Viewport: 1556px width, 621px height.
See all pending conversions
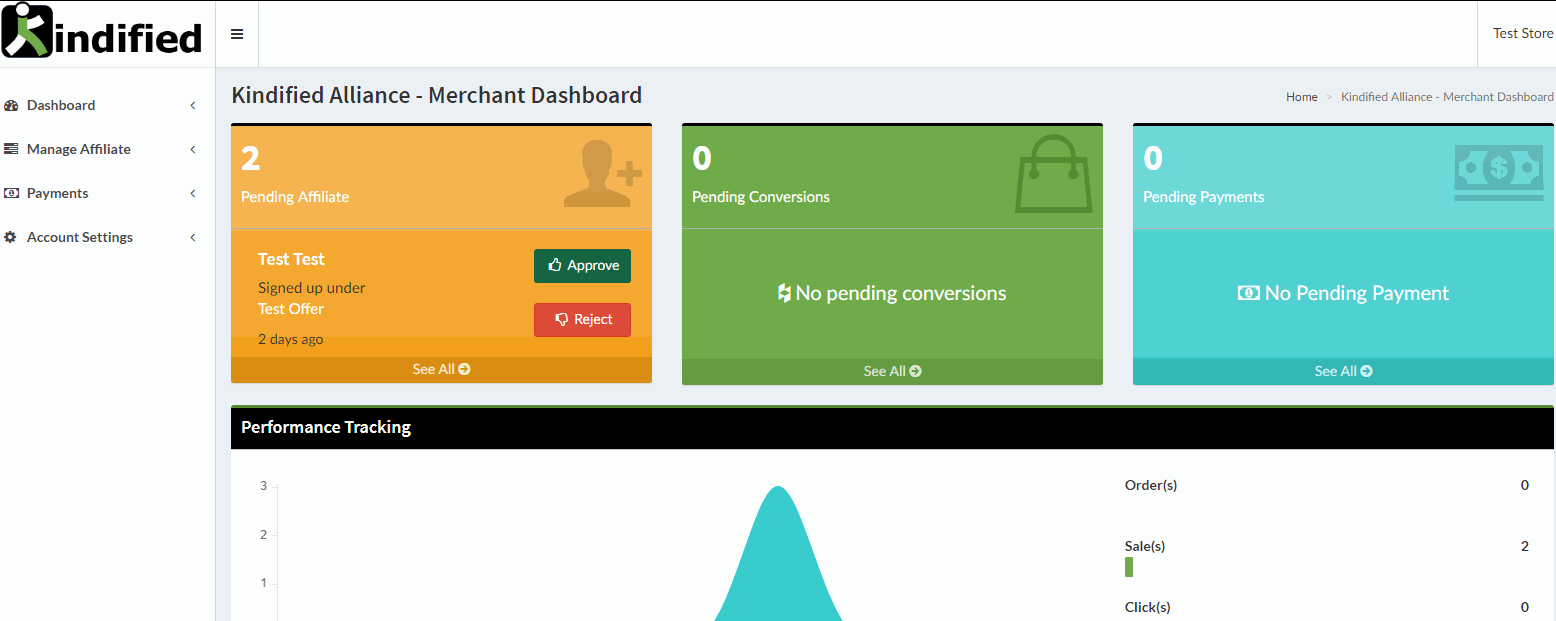(892, 371)
